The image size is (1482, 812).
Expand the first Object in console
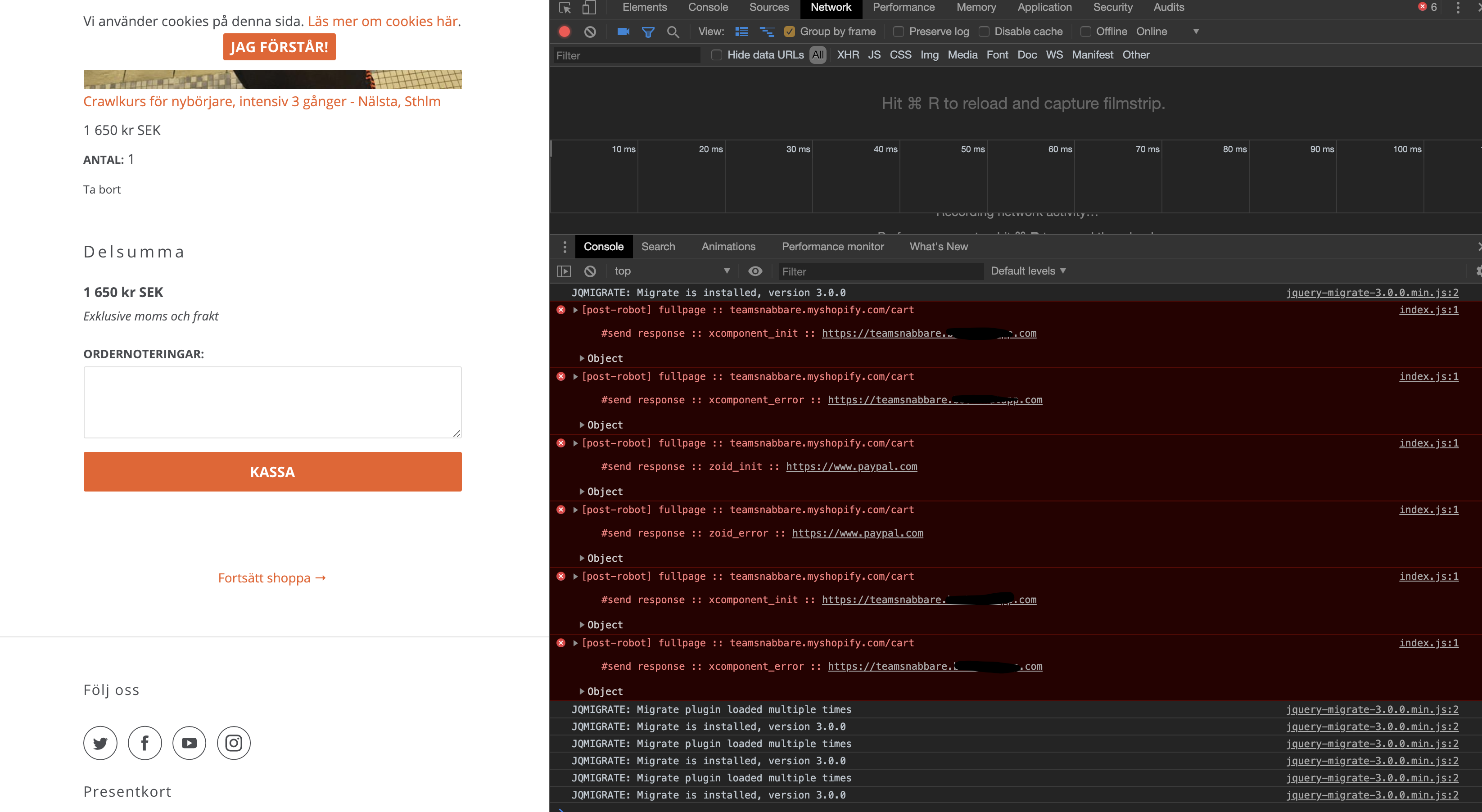point(582,358)
